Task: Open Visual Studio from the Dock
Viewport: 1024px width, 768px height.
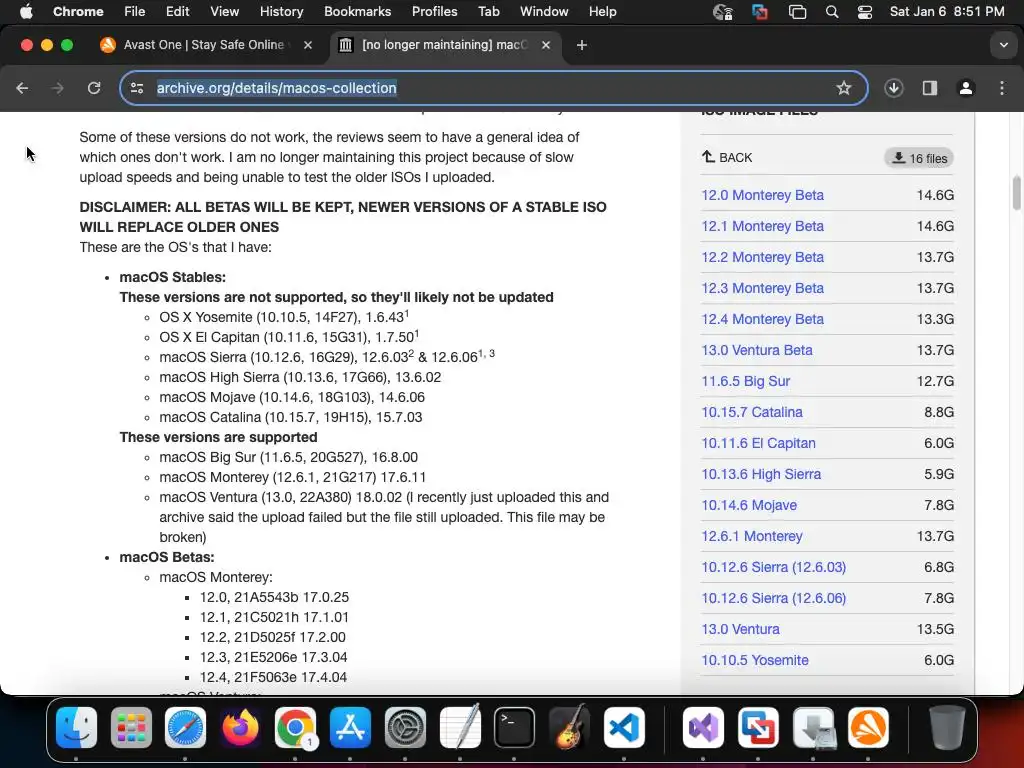Action: pos(703,728)
